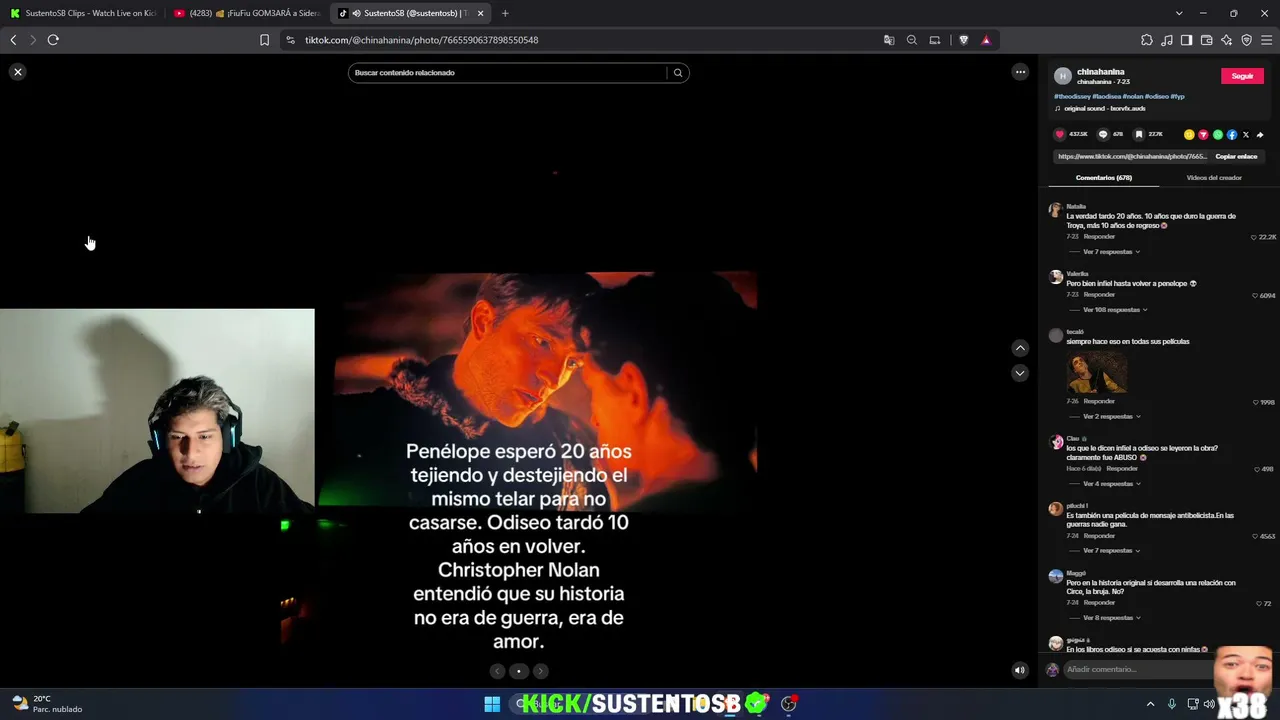Like the antibelicista comment with 4563 likes
Viewport: 1280px width, 720px height.
[x=1255, y=536]
